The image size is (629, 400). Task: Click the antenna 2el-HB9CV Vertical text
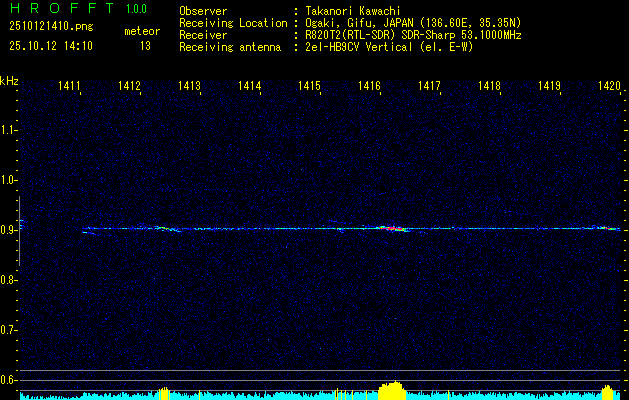(x=358, y=47)
